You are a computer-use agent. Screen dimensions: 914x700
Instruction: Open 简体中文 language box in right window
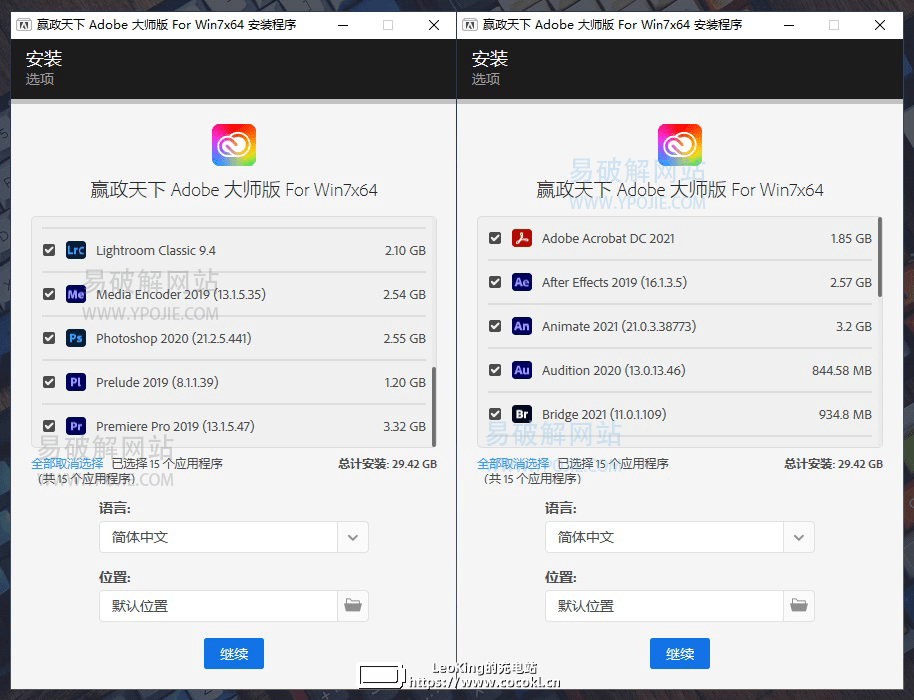click(x=665, y=537)
